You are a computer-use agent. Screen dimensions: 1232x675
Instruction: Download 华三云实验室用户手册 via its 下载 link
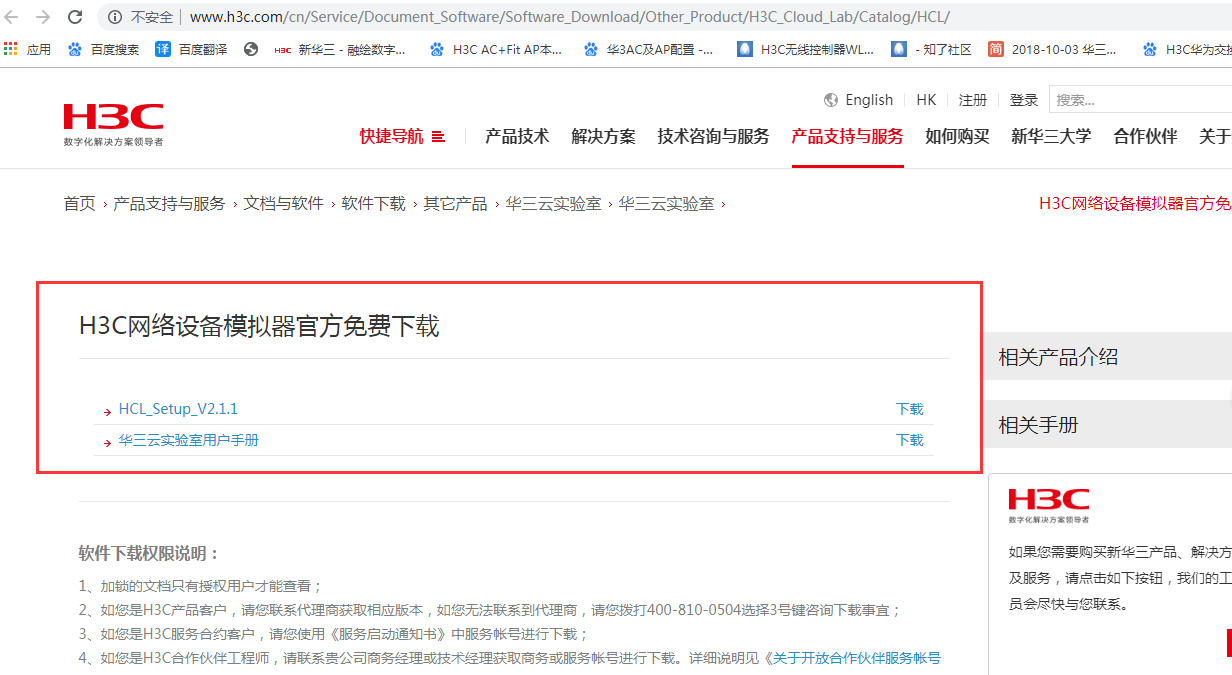coord(910,440)
